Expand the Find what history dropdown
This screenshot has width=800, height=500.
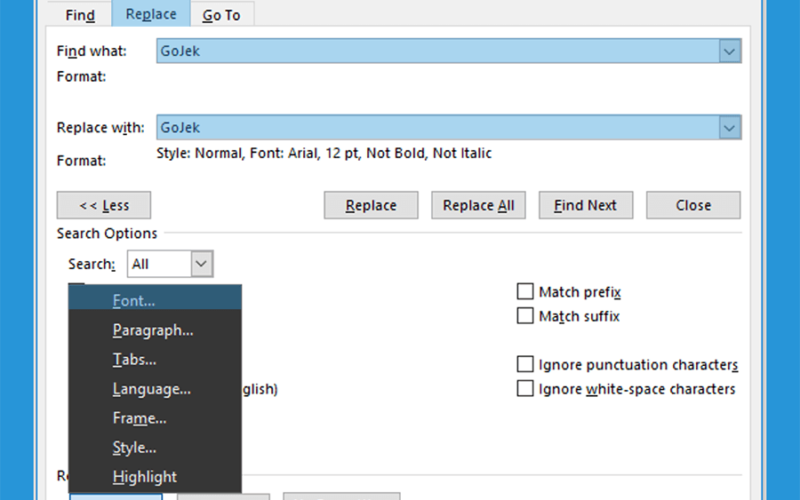coord(730,51)
